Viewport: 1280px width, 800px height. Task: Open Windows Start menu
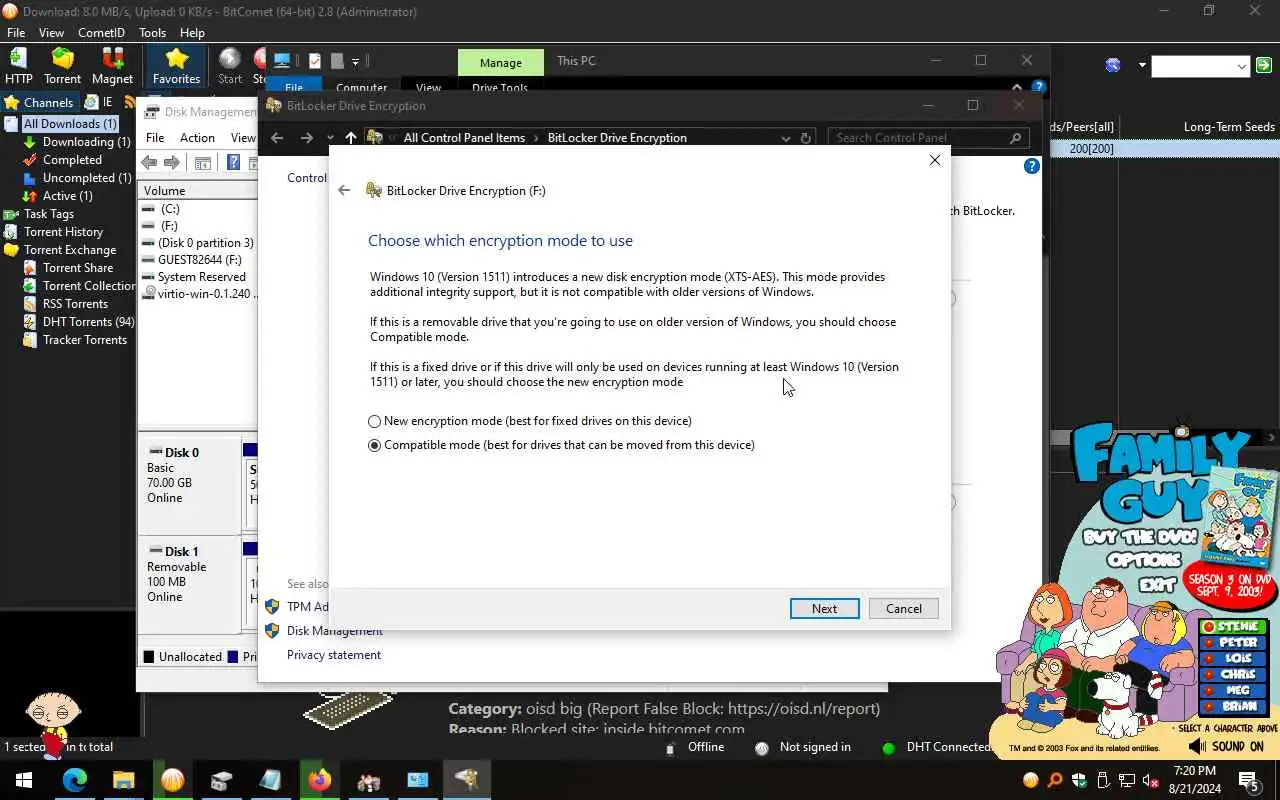pos(23,780)
